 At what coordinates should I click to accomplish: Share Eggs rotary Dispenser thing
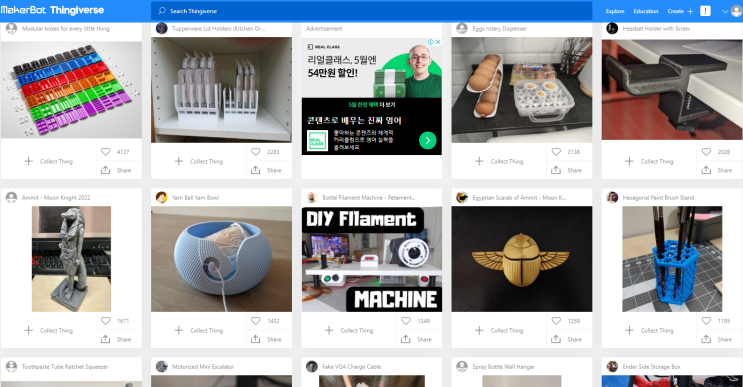566,170
